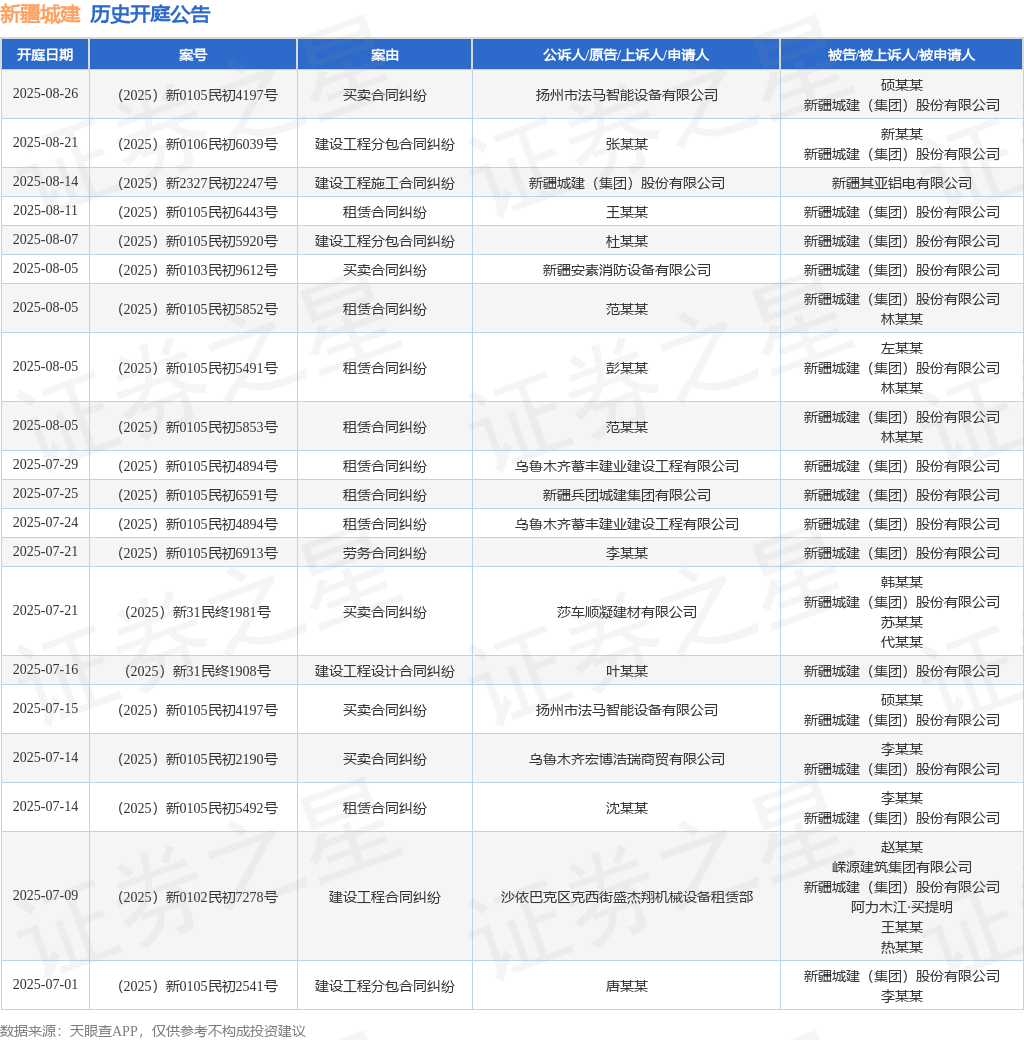Image resolution: width=1024 pixels, height=1040 pixels.
Task: Click defendant 新疆其亚铝电有限公司
Action: pyautogui.click(x=901, y=183)
